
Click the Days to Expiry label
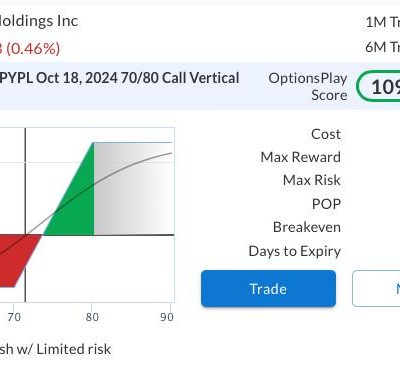tap(295, 251)
